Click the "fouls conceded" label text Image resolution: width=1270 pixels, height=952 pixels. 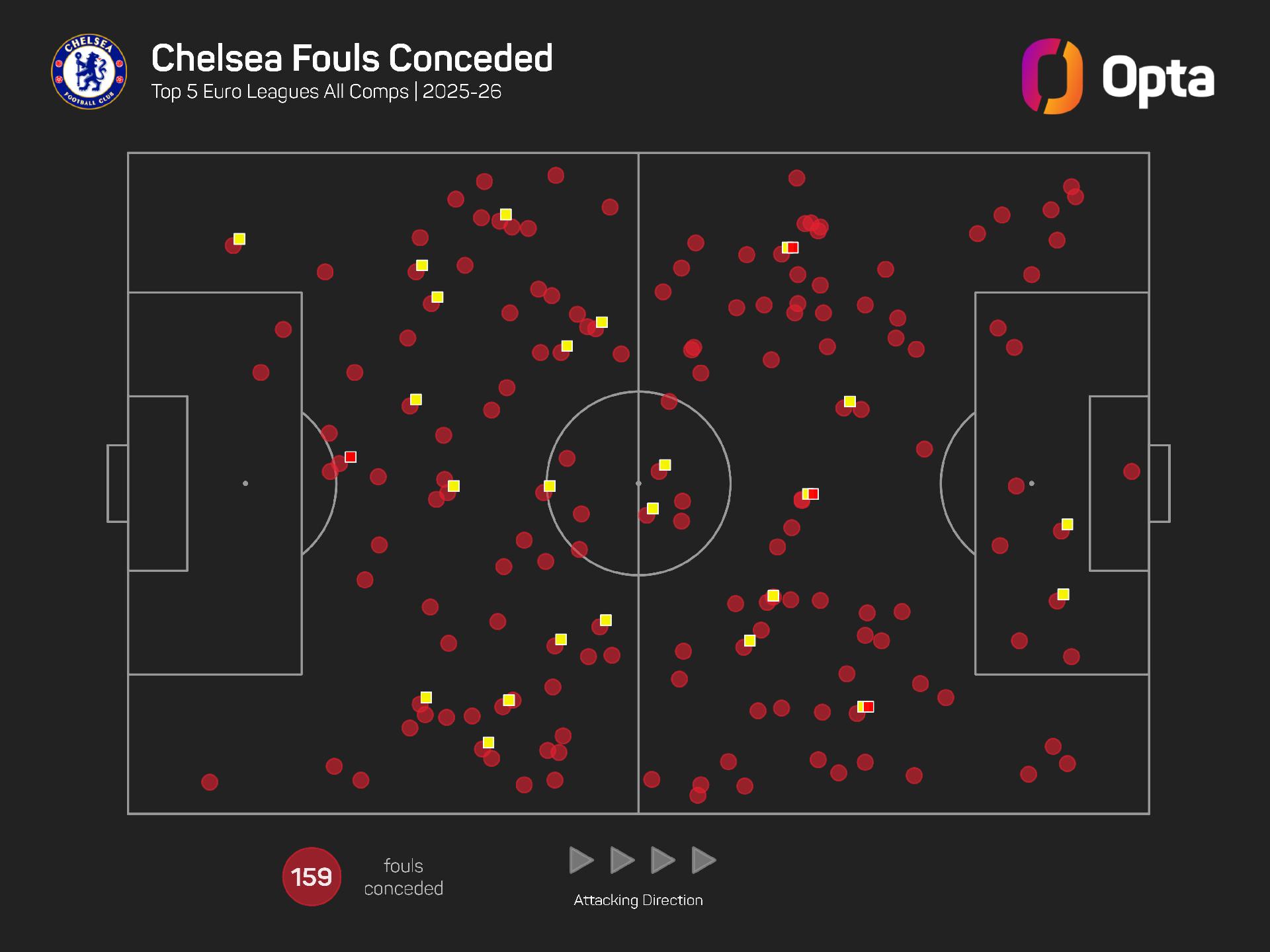tap(403, 877)
